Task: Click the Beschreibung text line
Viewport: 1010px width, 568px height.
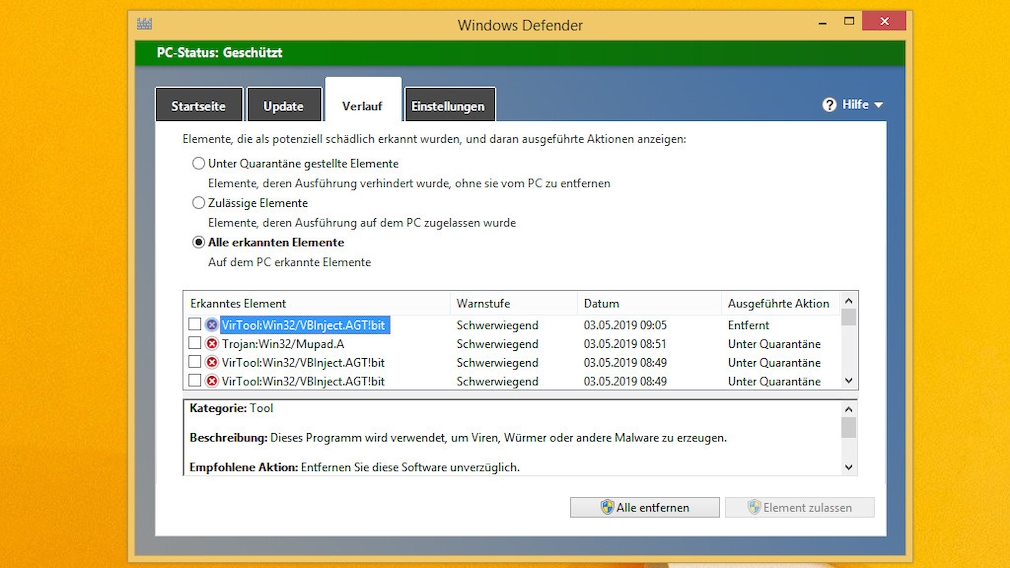Action: click(x=458, y=438)
